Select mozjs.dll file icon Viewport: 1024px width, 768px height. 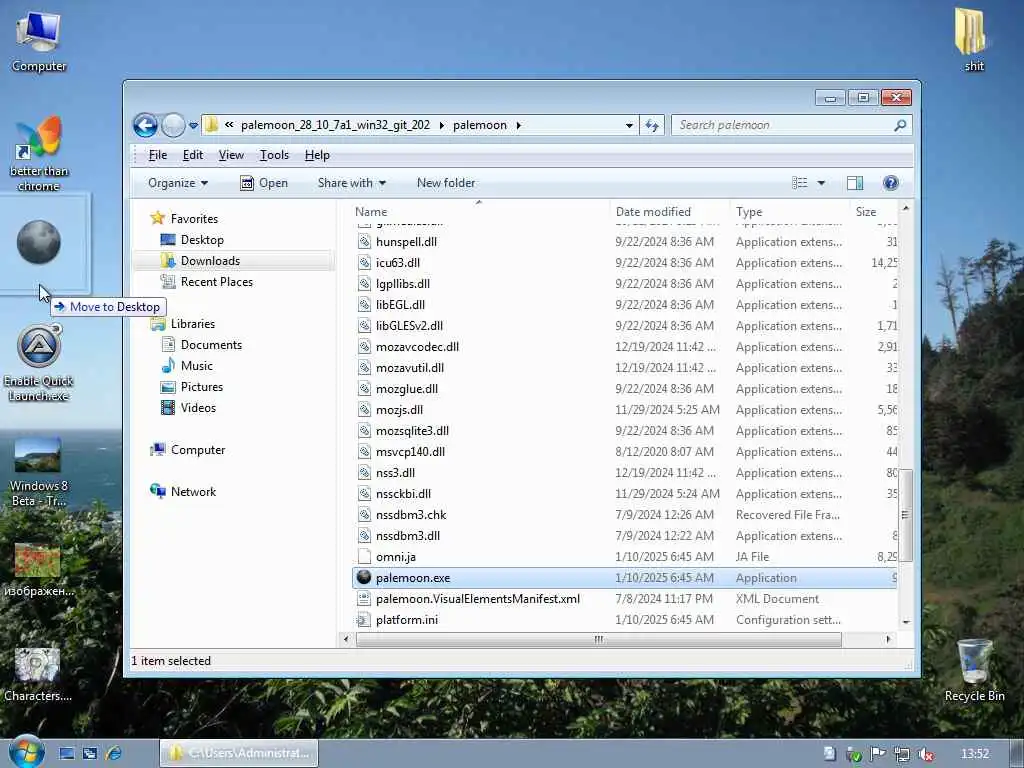pos(364,410)
